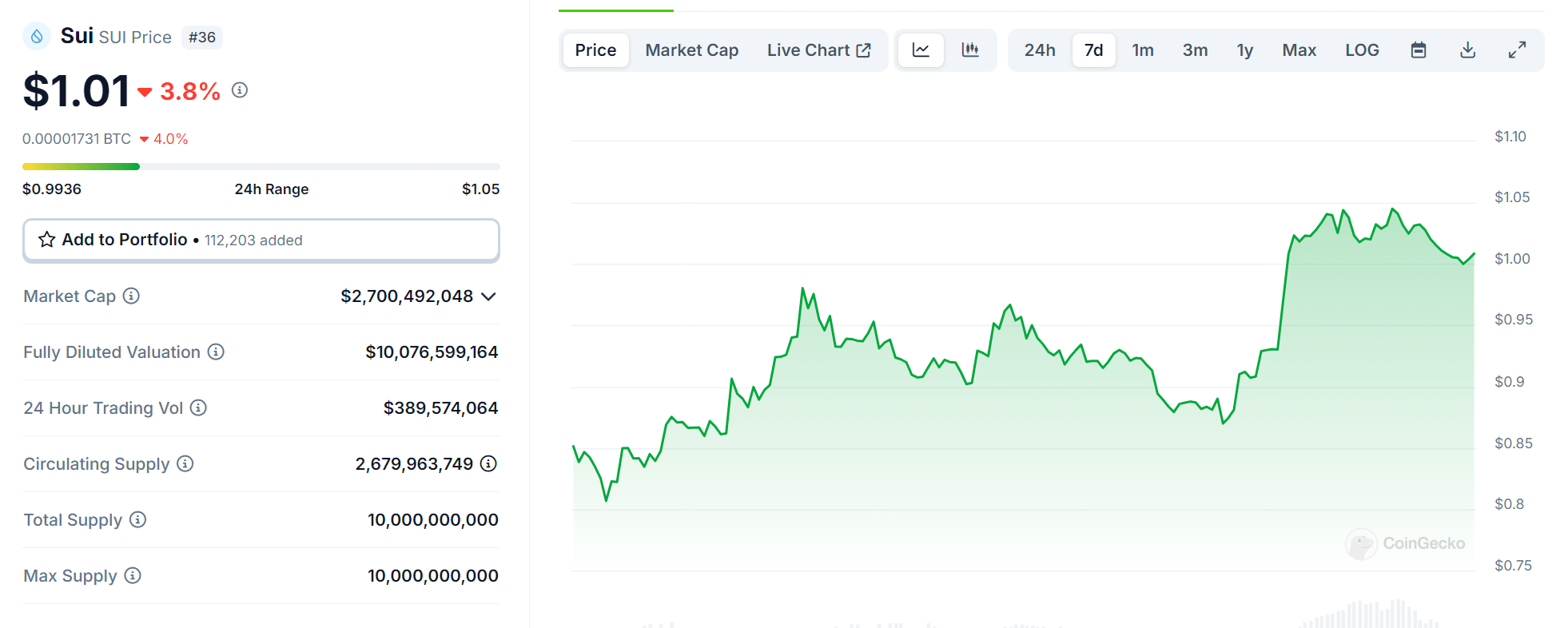The image size is (1568, 628).
Task: Open the Live Chart external link
Action: (818, 50)
